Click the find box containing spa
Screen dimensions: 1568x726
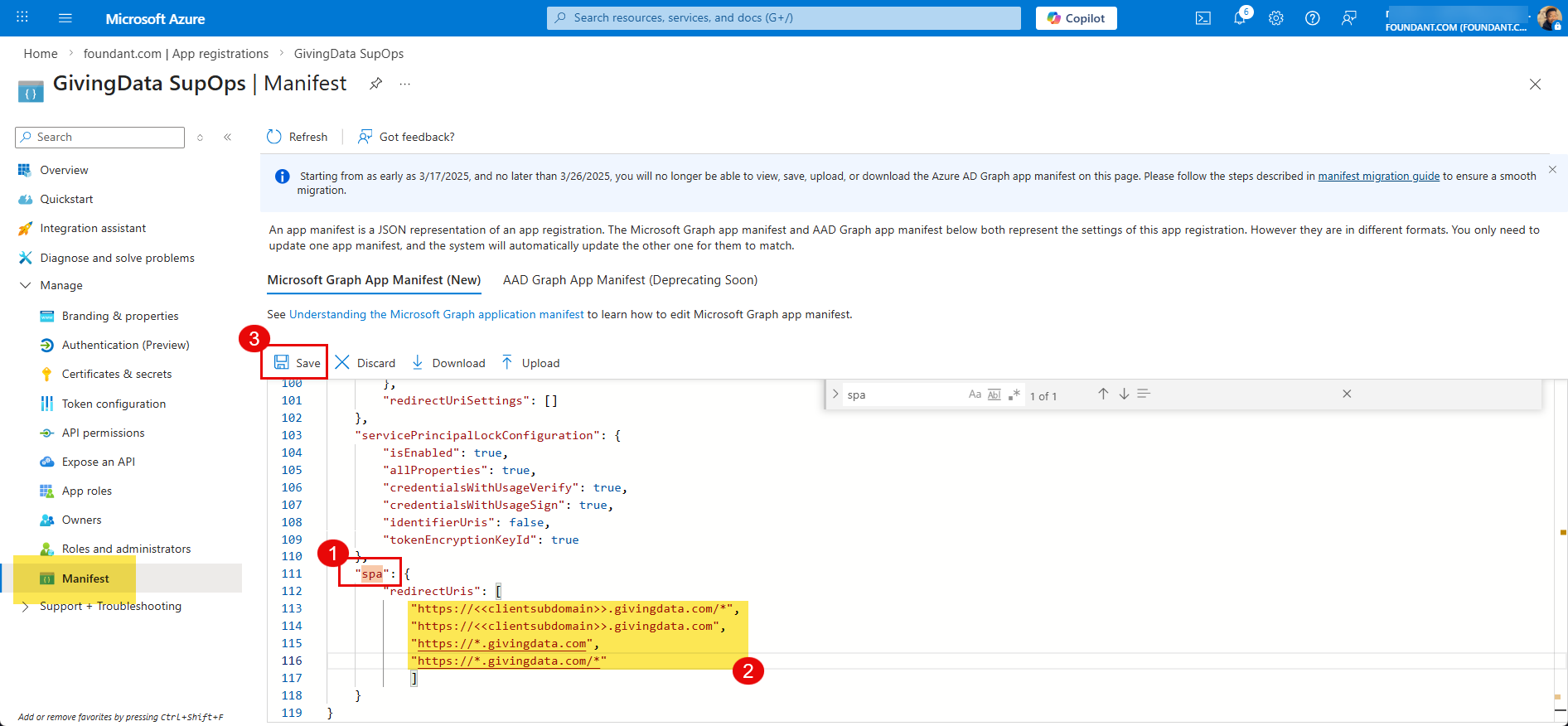tap(903, 395)
